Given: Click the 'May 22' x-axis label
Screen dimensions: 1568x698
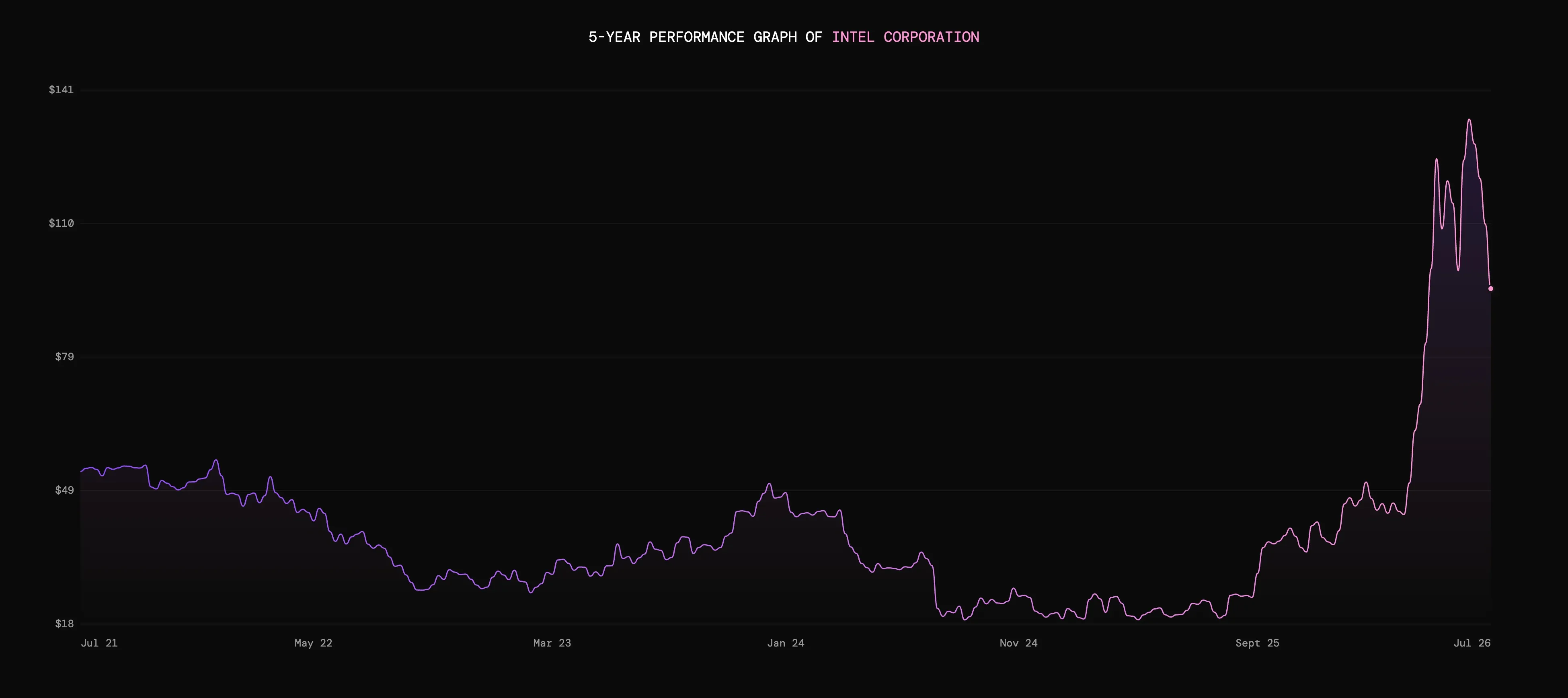Looking at the screenshot, I should coord(314,643).
